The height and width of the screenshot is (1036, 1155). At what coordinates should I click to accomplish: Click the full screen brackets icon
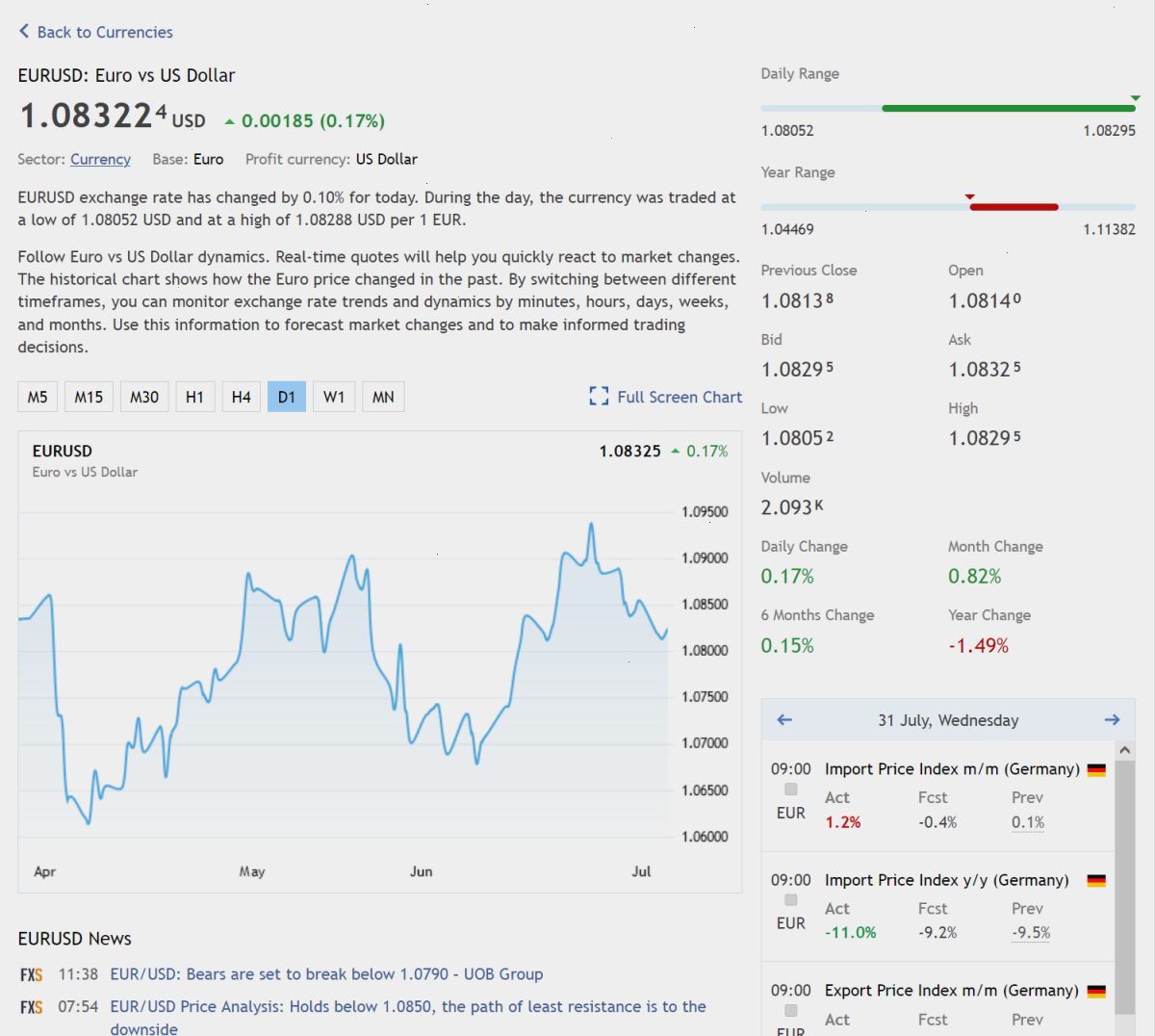pos(599,397)
